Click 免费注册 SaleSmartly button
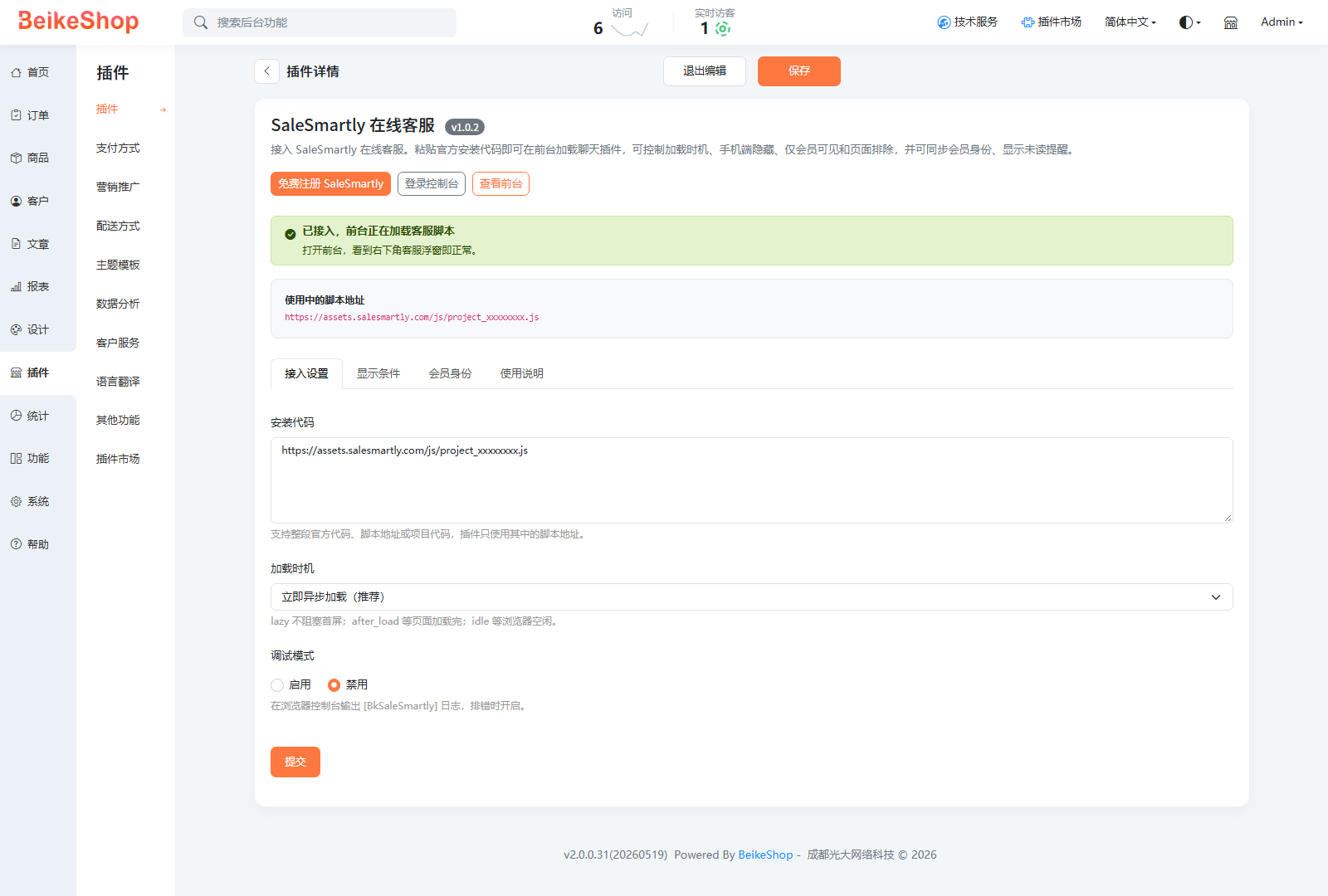 point(330,184)
